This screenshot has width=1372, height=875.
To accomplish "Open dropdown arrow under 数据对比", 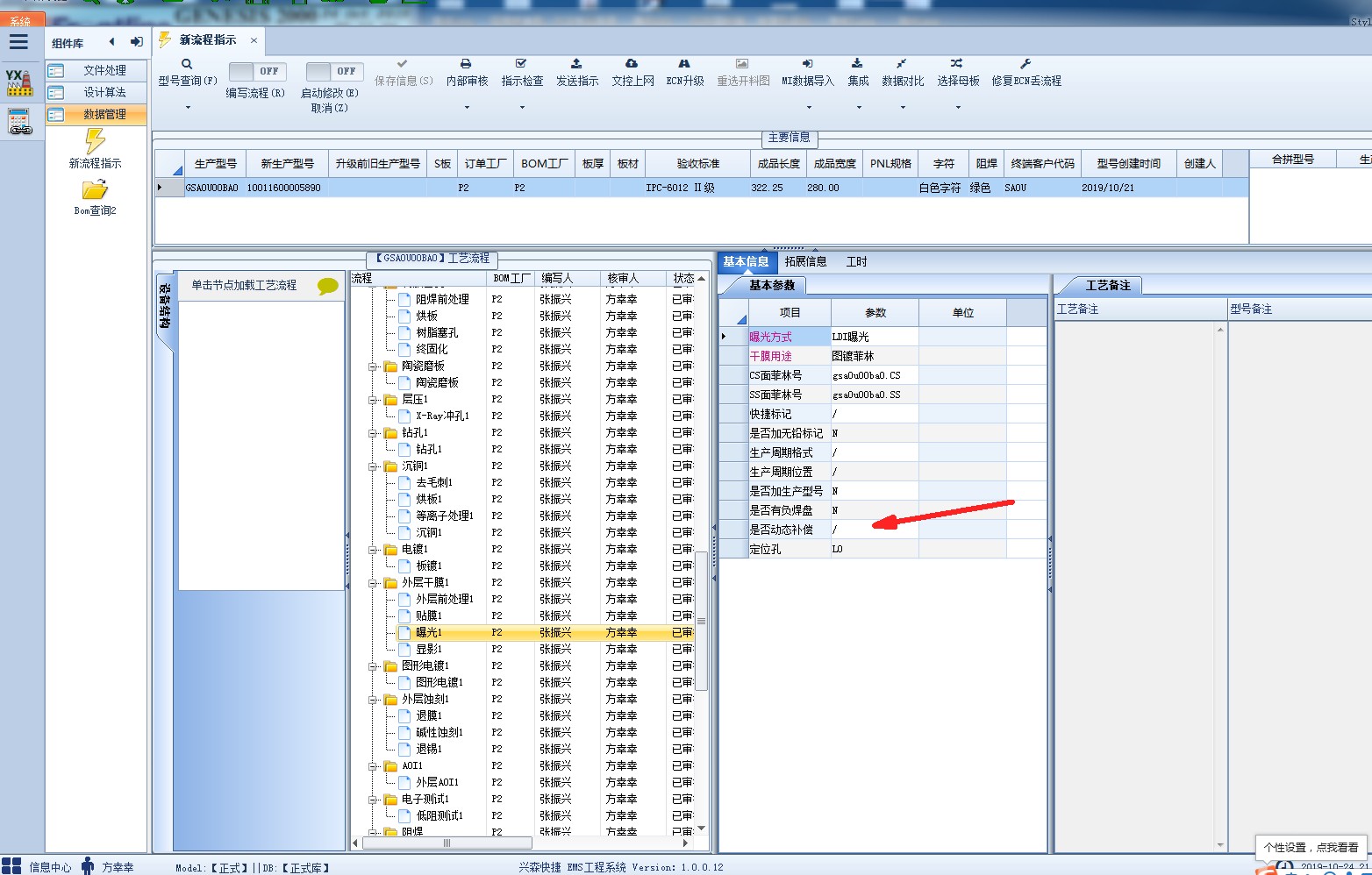I will (903, 108).
